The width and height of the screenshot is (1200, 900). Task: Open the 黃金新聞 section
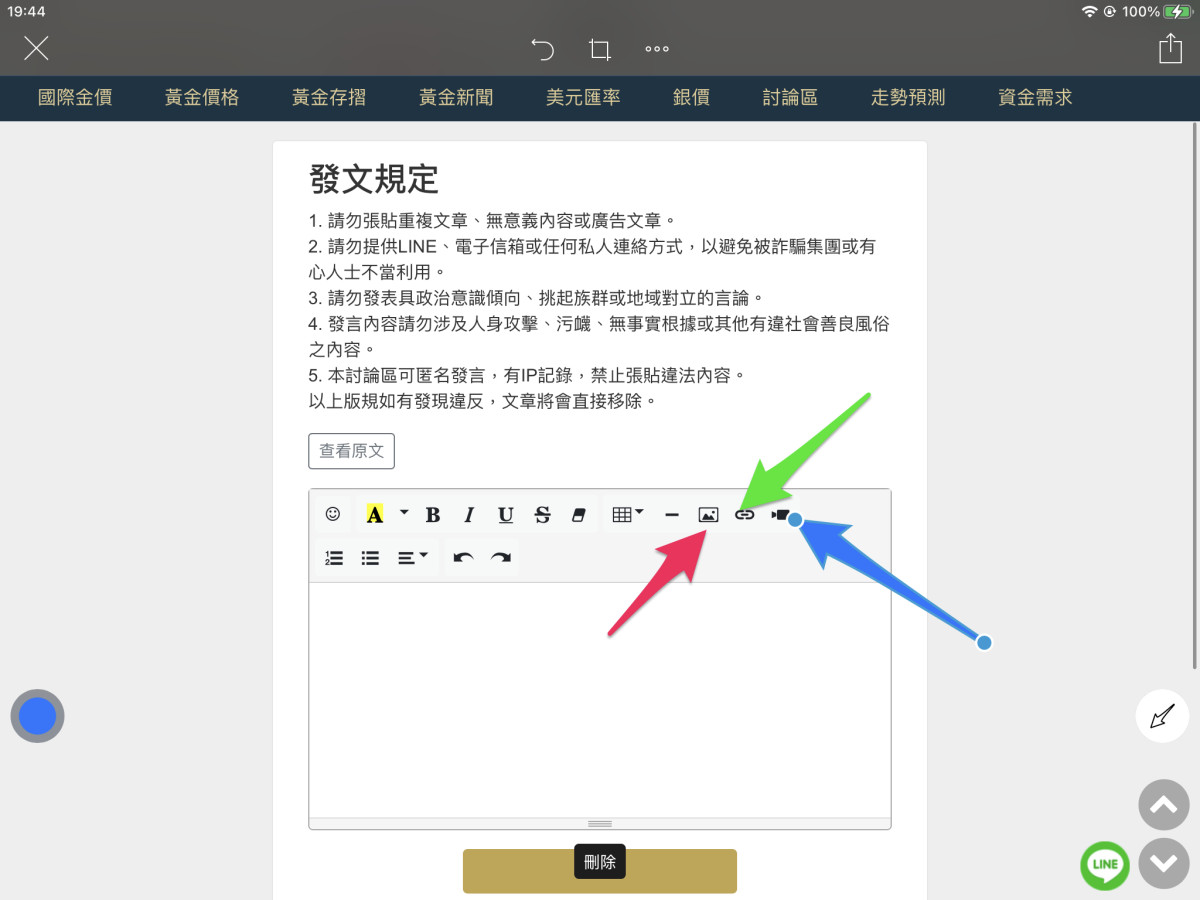coord(456,98)
